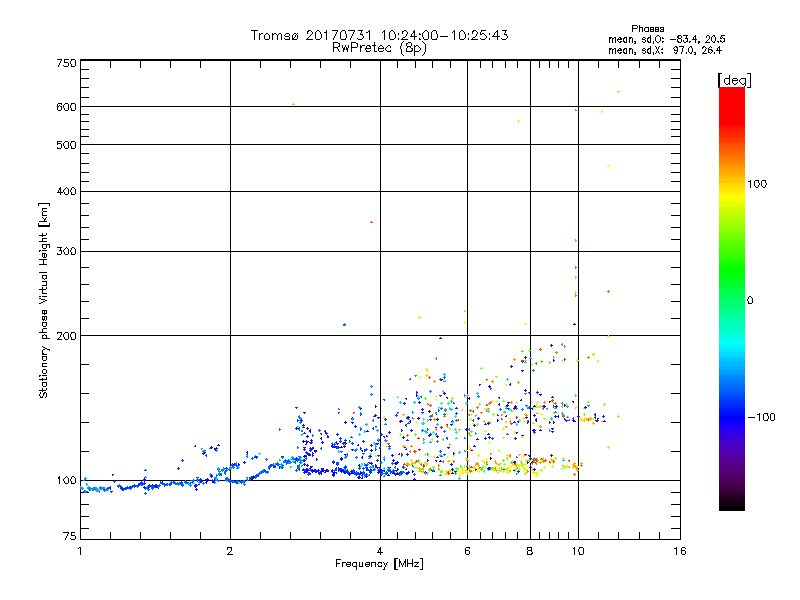Click the plot title 'Tromsø 20170731 10:24:00–10:25:43'

tap(379, 35)
